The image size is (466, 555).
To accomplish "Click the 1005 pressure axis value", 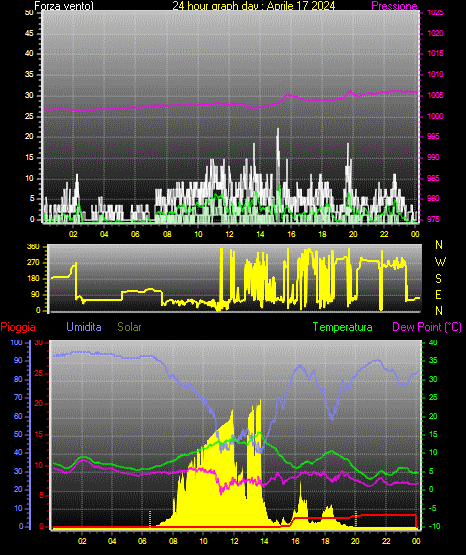I will (435, 95).
